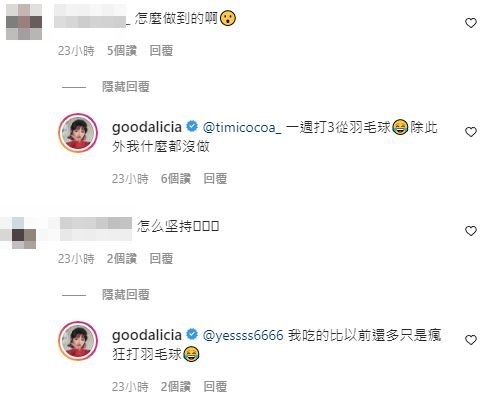
Task: View the 6個讚 likes list
Action: [176, 179]
